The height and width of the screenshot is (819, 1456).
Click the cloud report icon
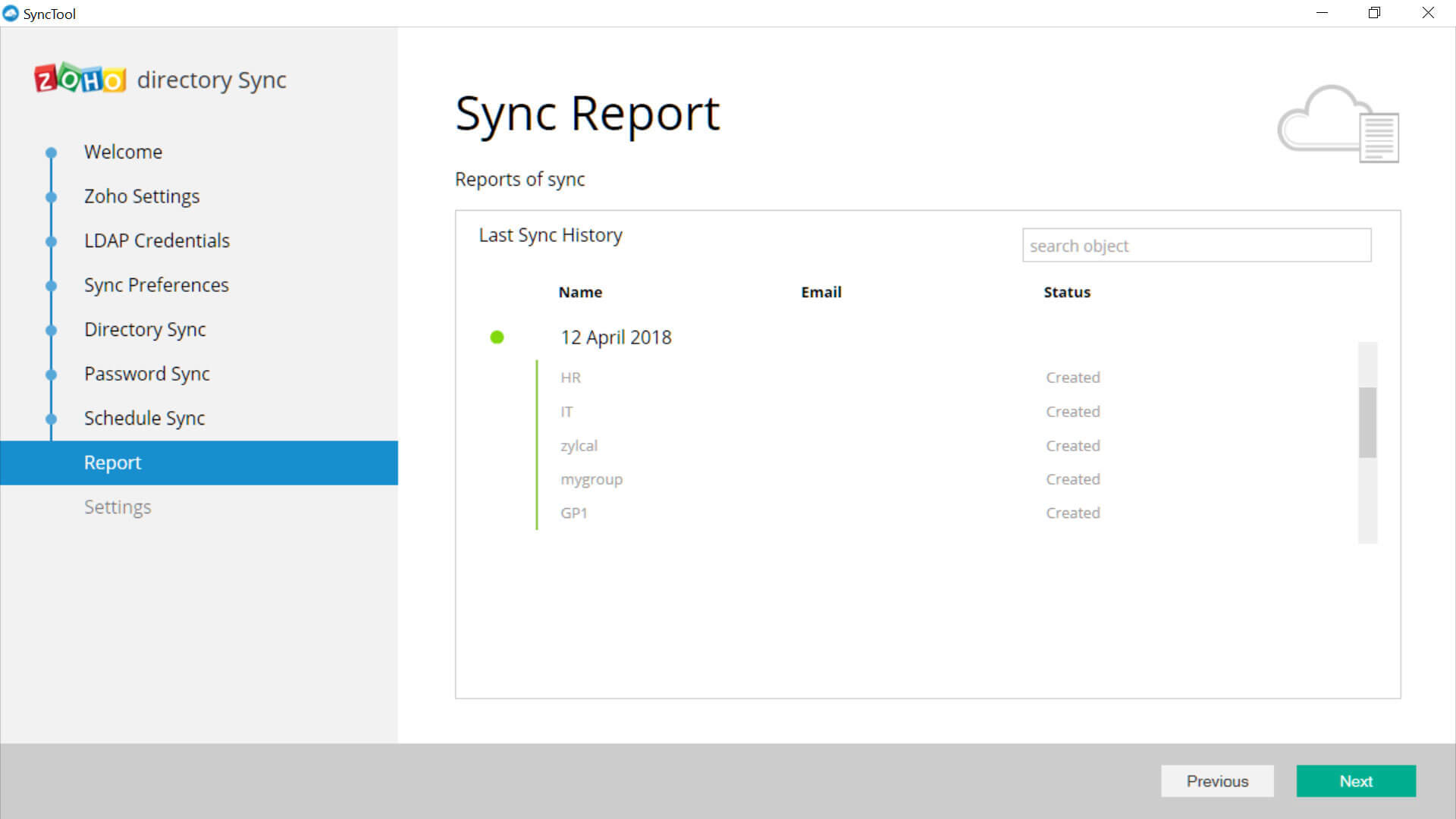[x=1338, y=124]
